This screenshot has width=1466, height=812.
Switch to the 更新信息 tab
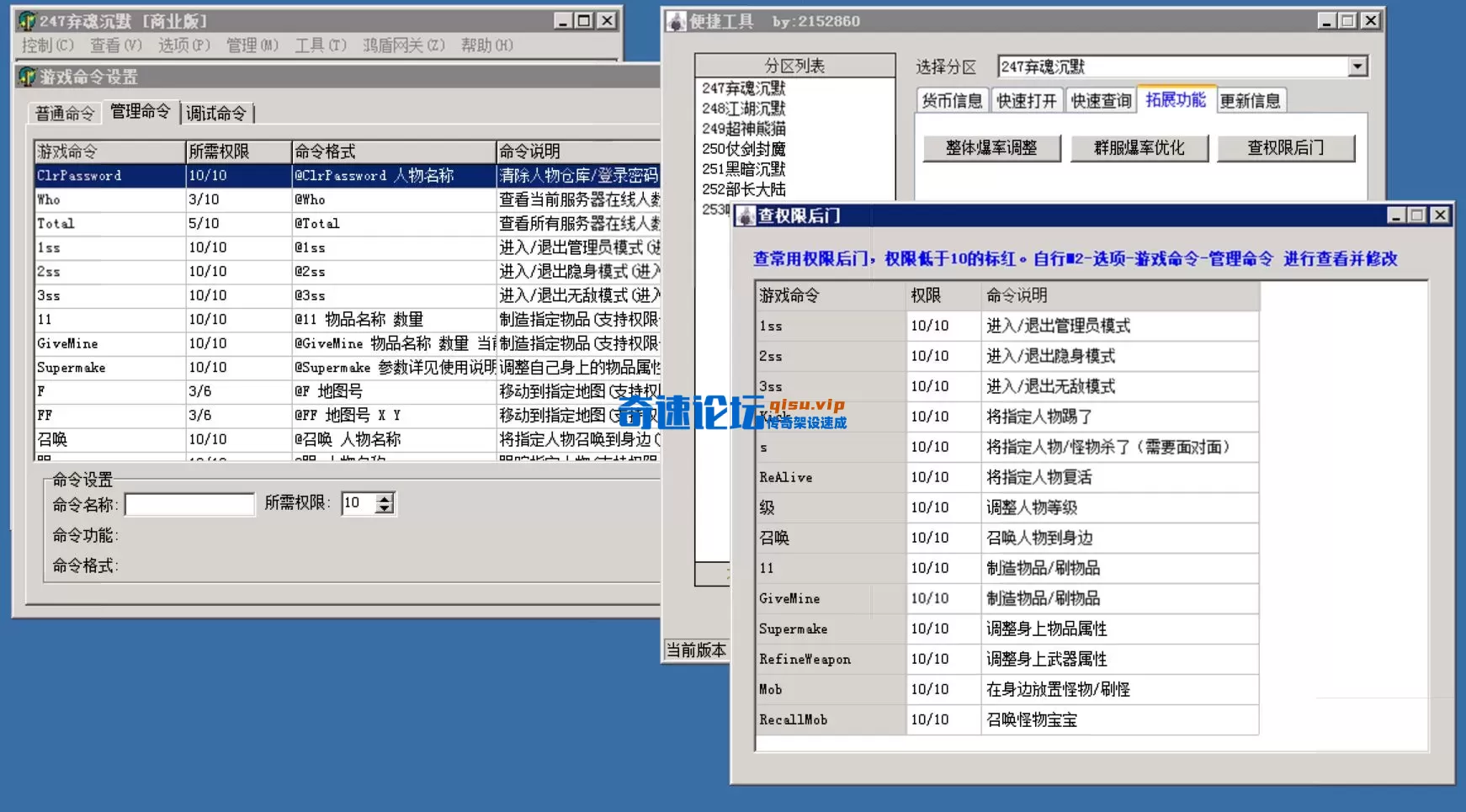tap(1251, 99)
